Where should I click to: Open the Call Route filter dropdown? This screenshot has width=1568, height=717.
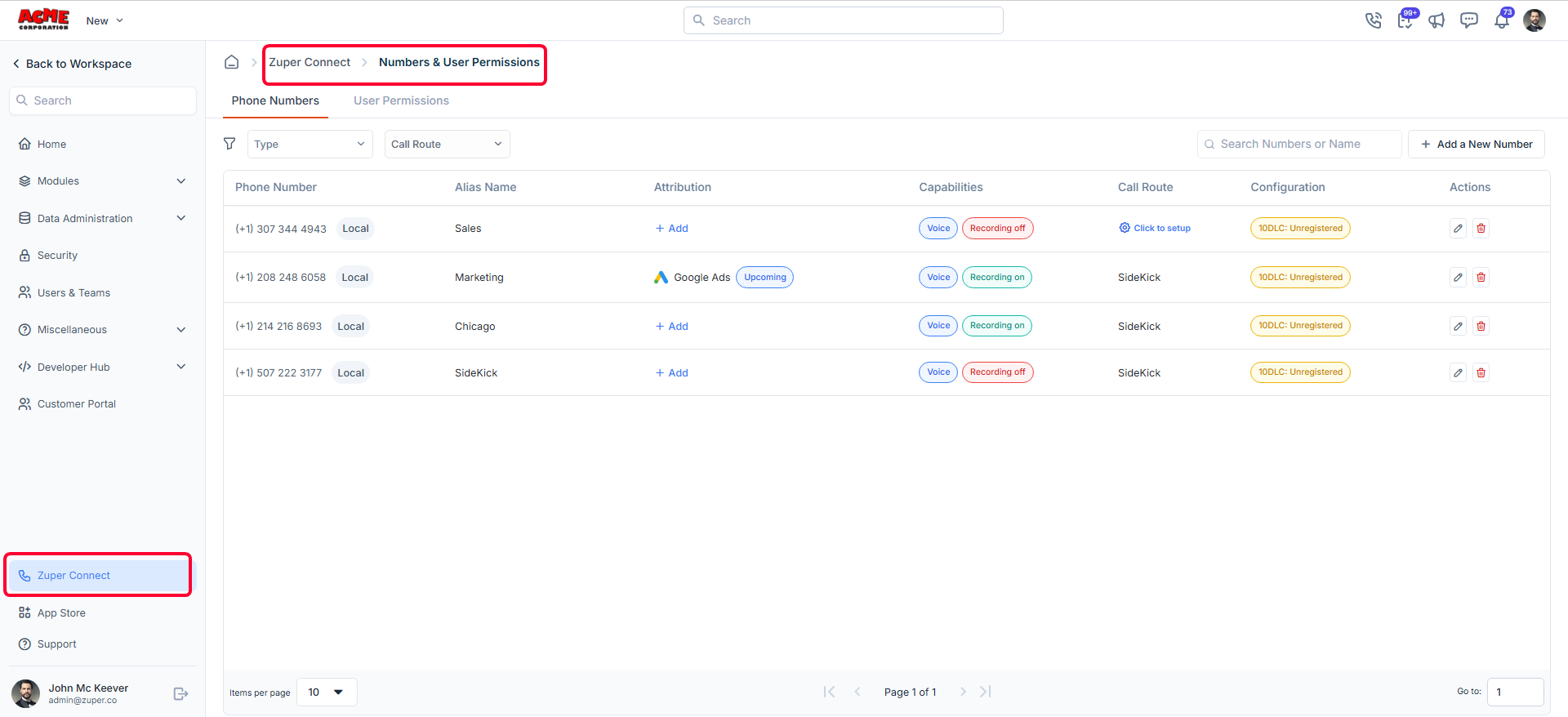(x=448, y=145)
